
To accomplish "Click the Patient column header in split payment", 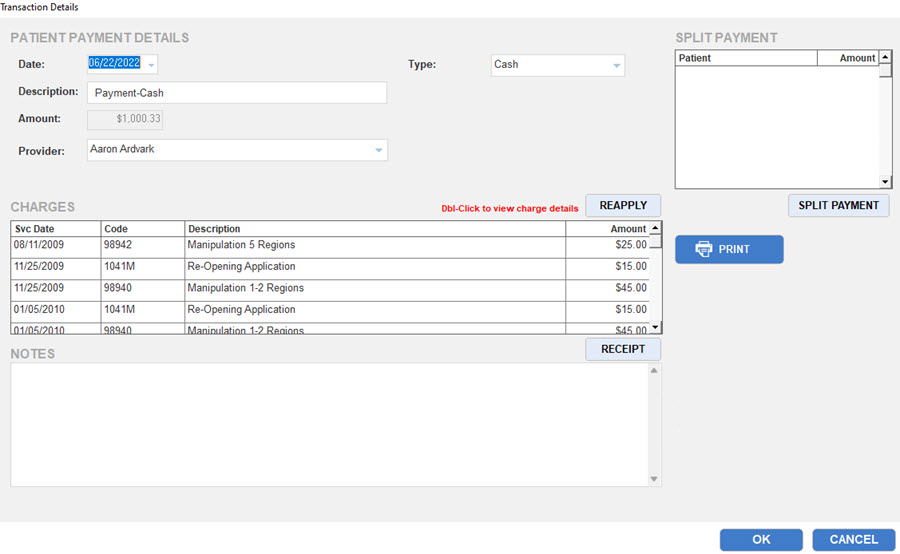I will 745,59.
